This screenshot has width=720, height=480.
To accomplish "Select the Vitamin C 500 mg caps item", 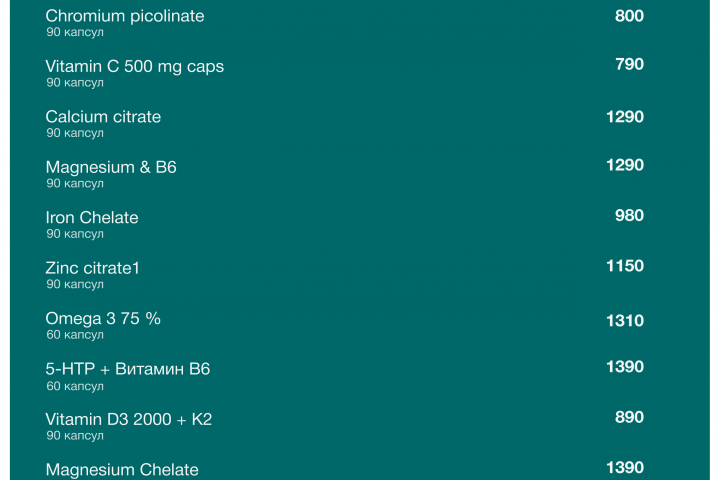I will [134, 66].
